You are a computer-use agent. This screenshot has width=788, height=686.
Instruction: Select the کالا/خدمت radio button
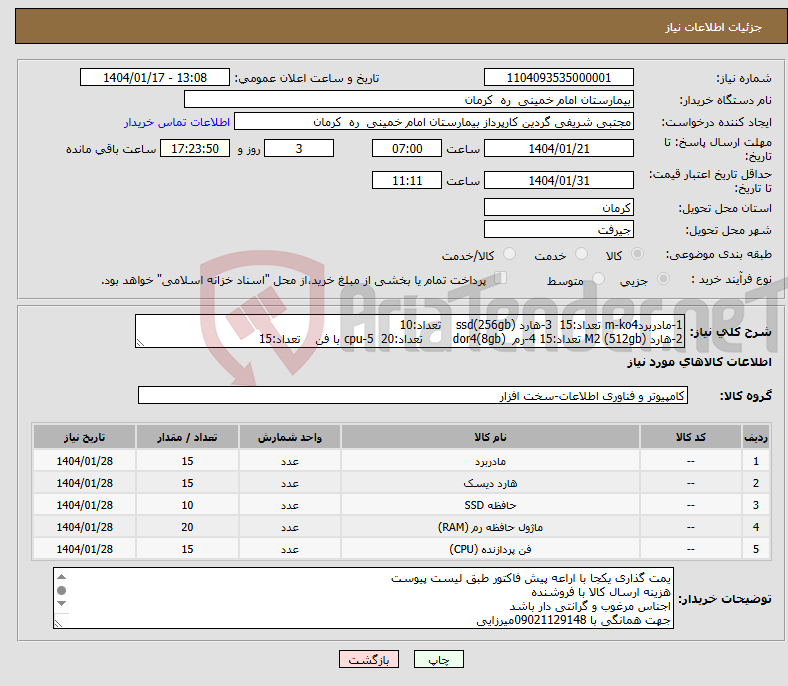coord(510,254)
